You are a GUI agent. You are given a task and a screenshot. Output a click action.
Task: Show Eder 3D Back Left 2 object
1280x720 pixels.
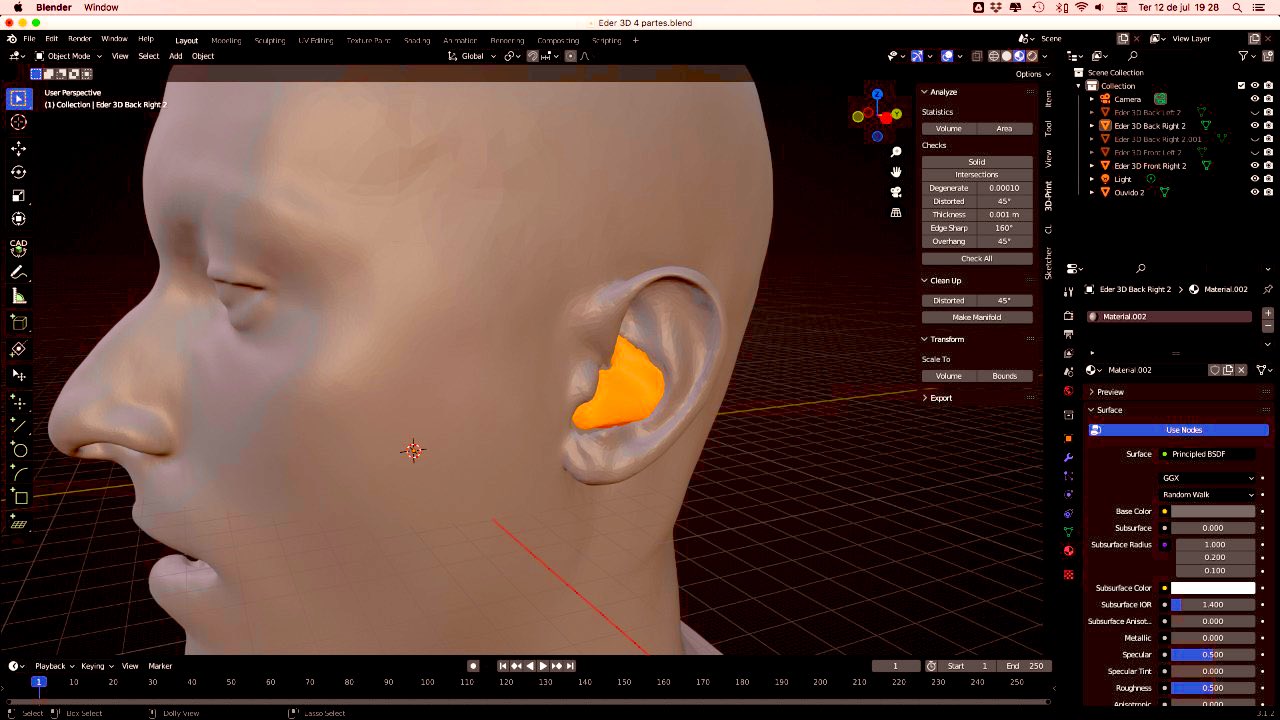1255,113
